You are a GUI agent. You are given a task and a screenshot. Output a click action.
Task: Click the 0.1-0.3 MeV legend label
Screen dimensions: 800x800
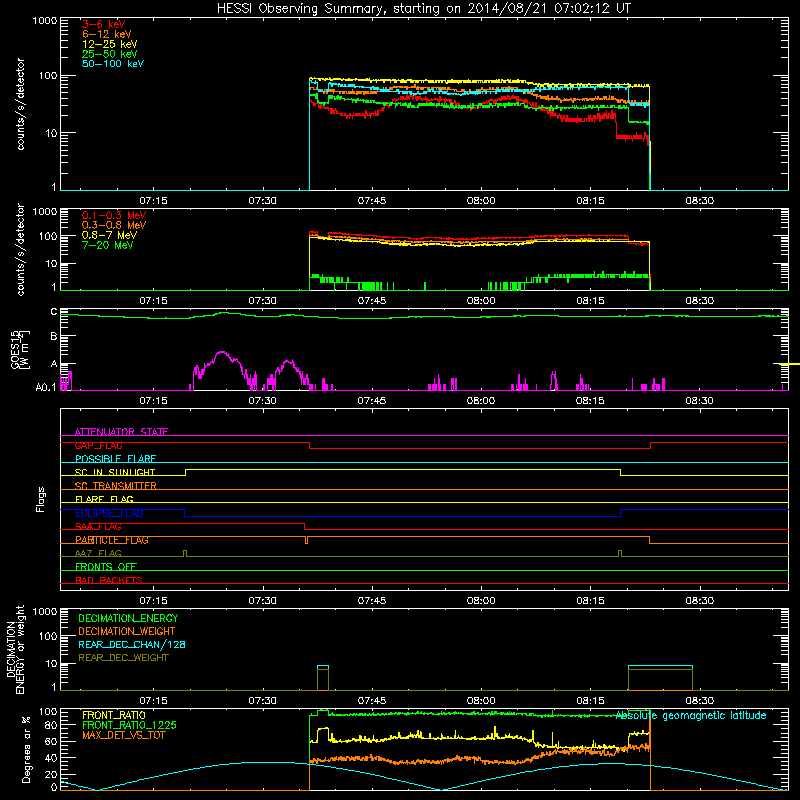pos(114,215)
